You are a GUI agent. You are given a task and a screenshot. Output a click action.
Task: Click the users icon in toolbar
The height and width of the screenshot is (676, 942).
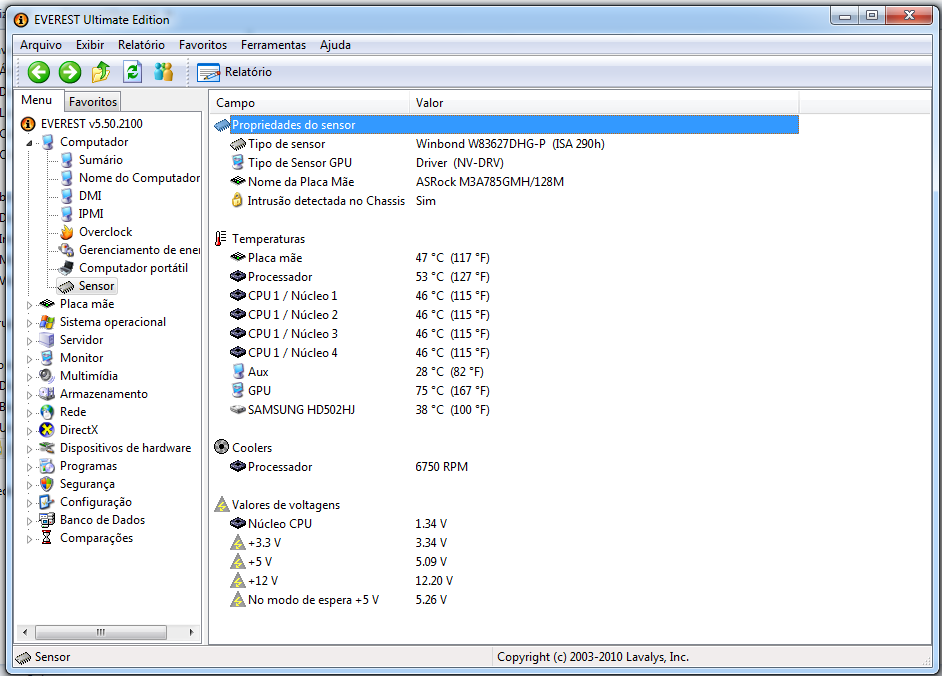coord(163,72)
